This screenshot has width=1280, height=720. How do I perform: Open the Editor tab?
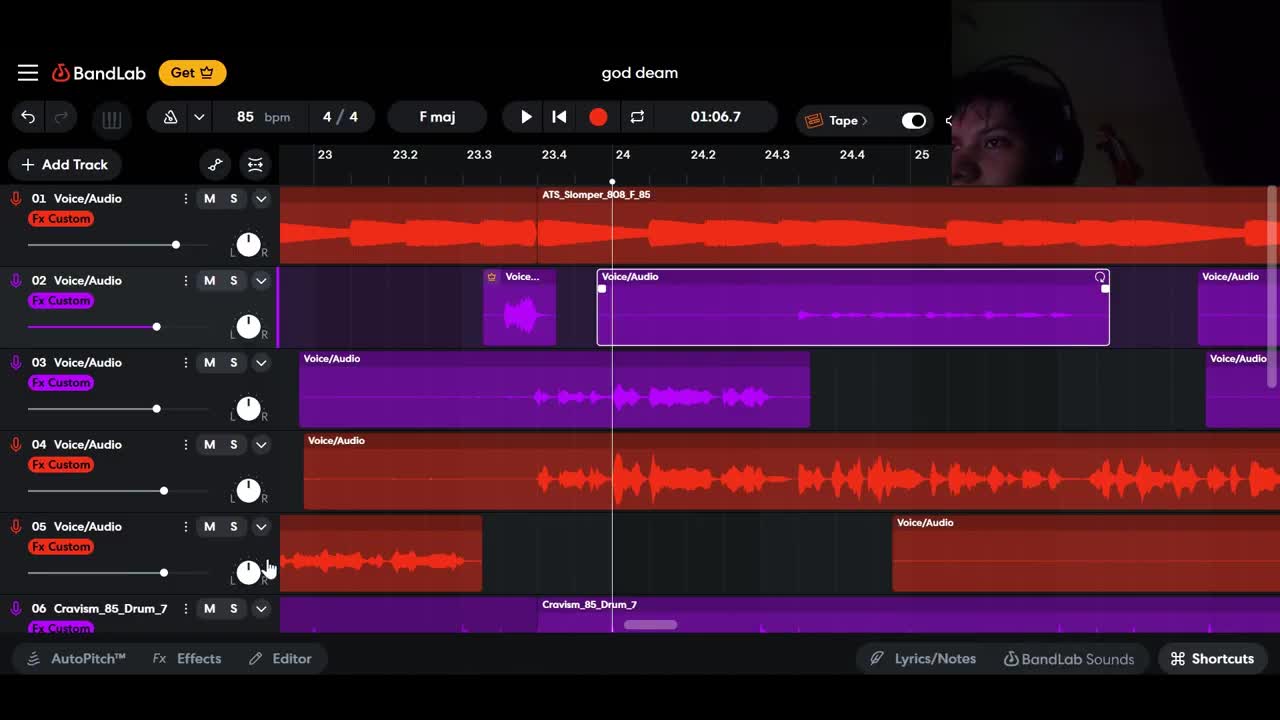tap(280, 659)
